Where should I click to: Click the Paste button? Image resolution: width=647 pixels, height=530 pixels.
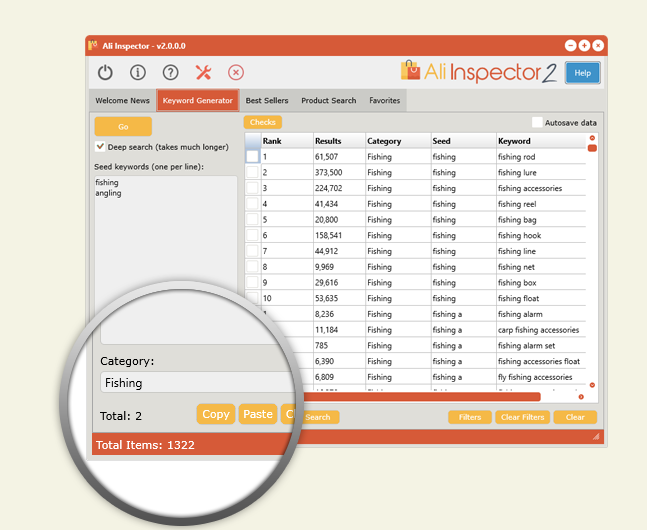click(258, 414)
